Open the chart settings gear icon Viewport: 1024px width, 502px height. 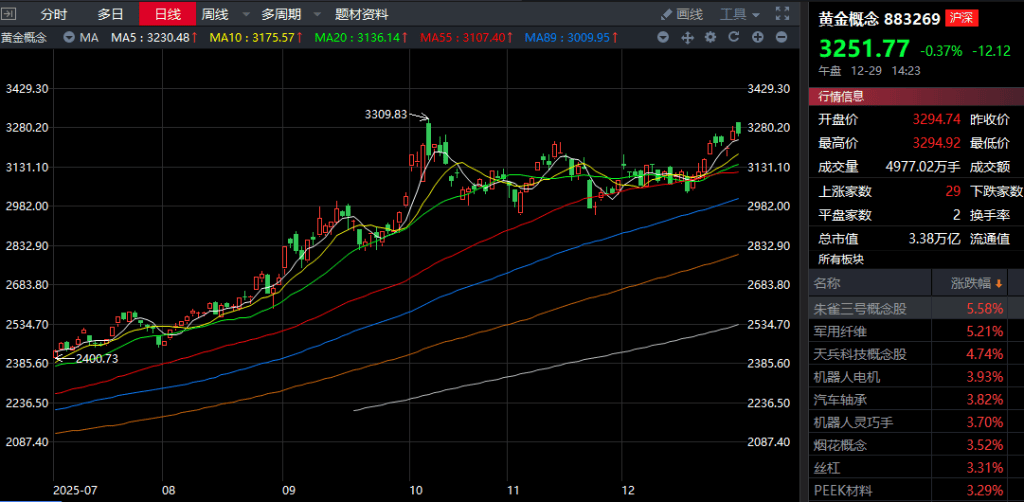[x=710, y=37]
